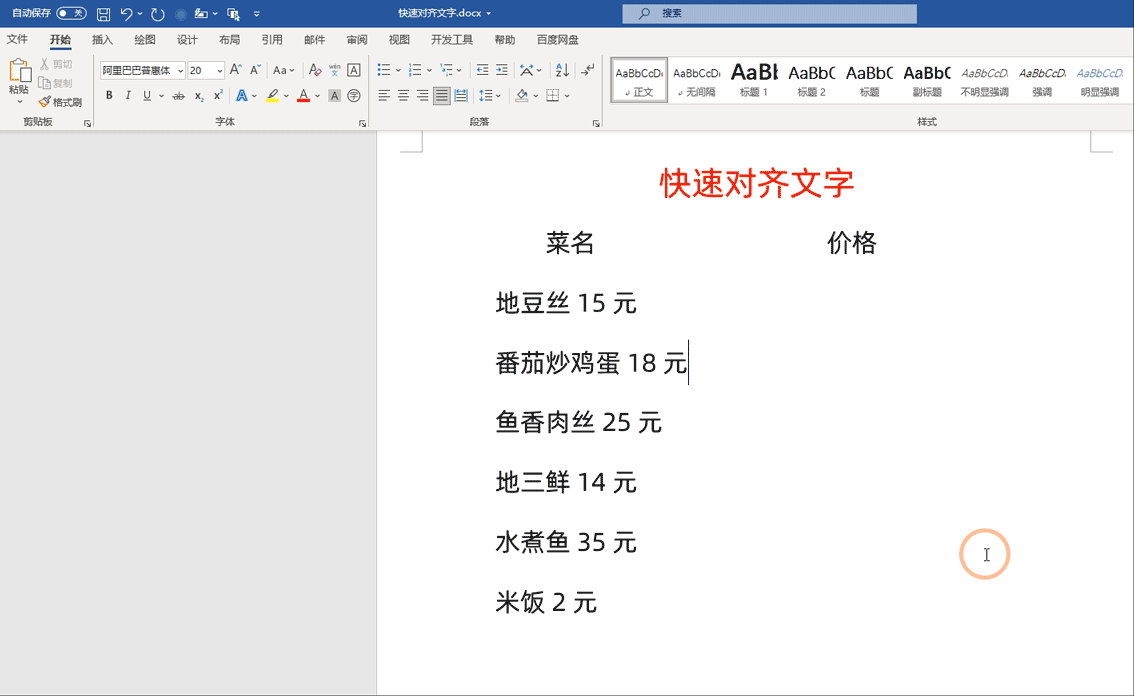Click the red font color icon
Viewport: 1134px width, 696px height.
[x=304, y=96]
